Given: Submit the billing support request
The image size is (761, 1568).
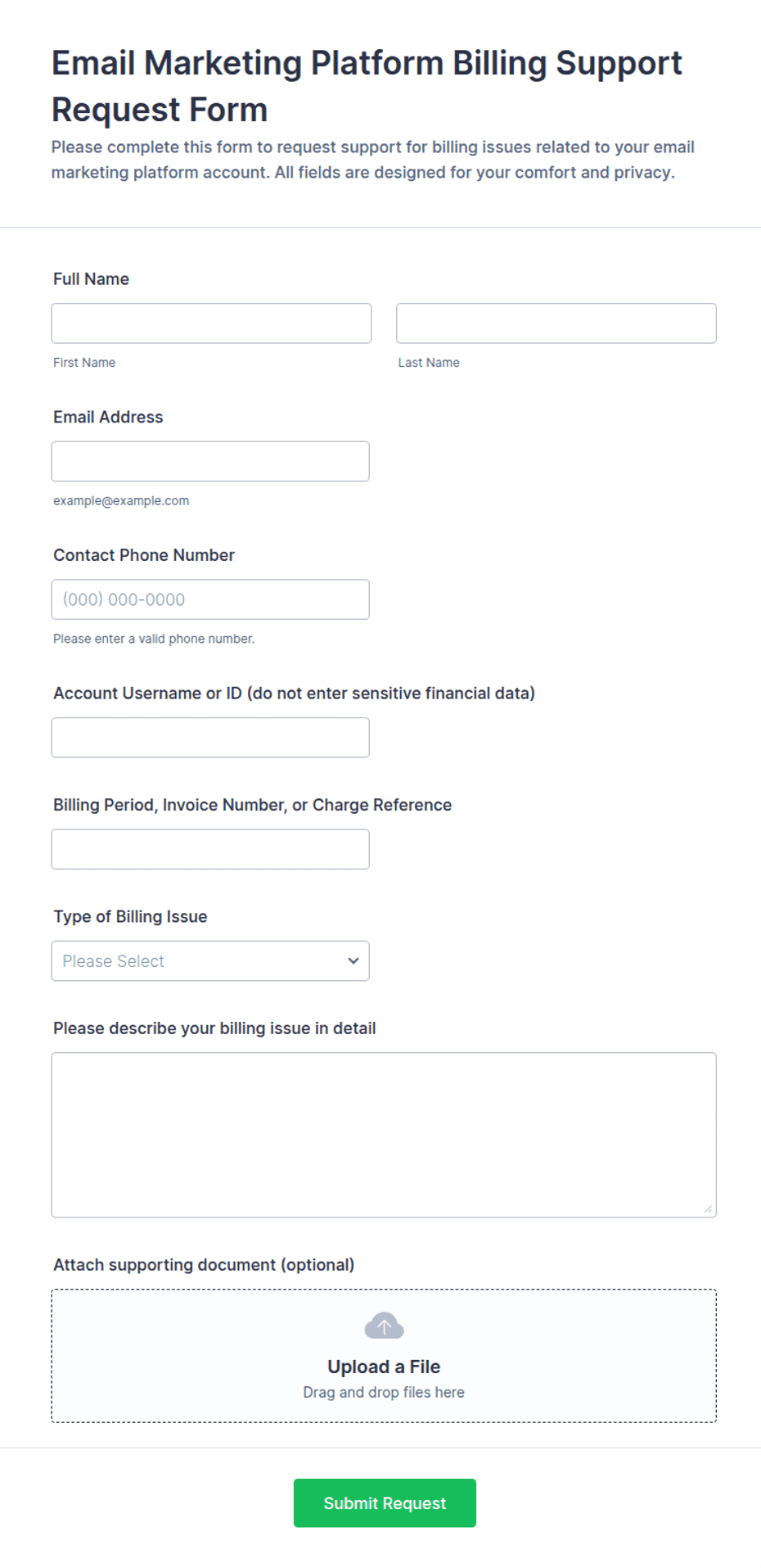Looking at the screenshot, I should pyautogui.click(x=385, y=1502).
